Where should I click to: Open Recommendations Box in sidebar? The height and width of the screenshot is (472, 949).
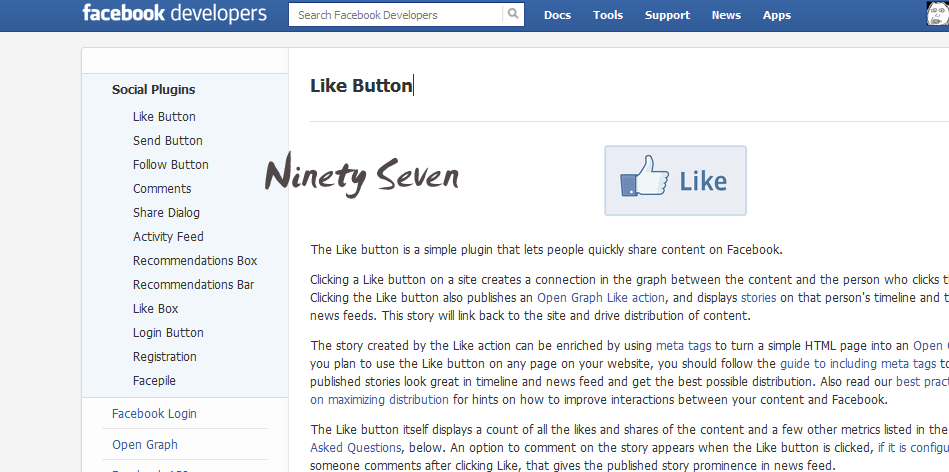point(195,261)
